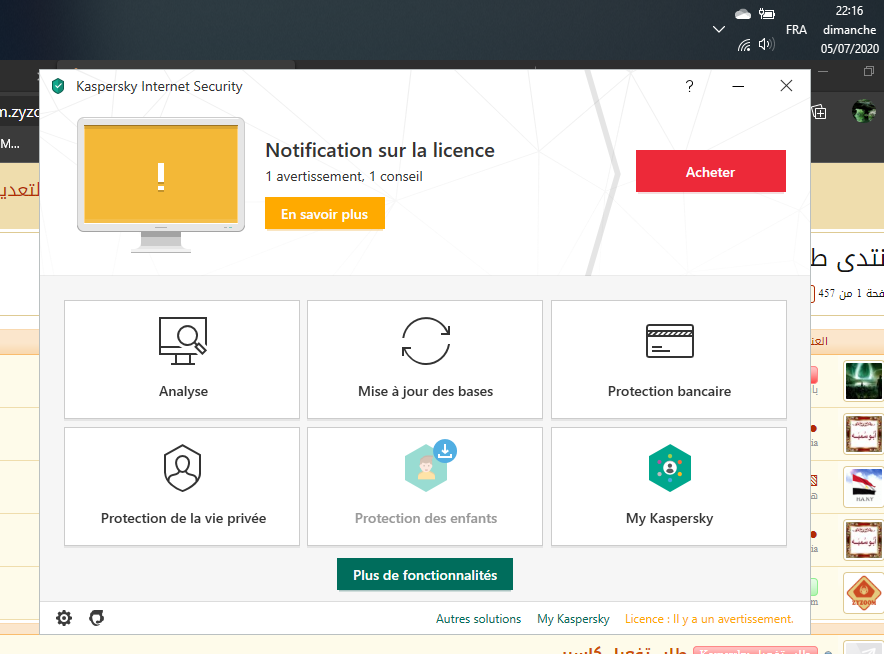This screenshot has height=654, width=884.
Task: Click En savoir plus button
Action: 325,214
